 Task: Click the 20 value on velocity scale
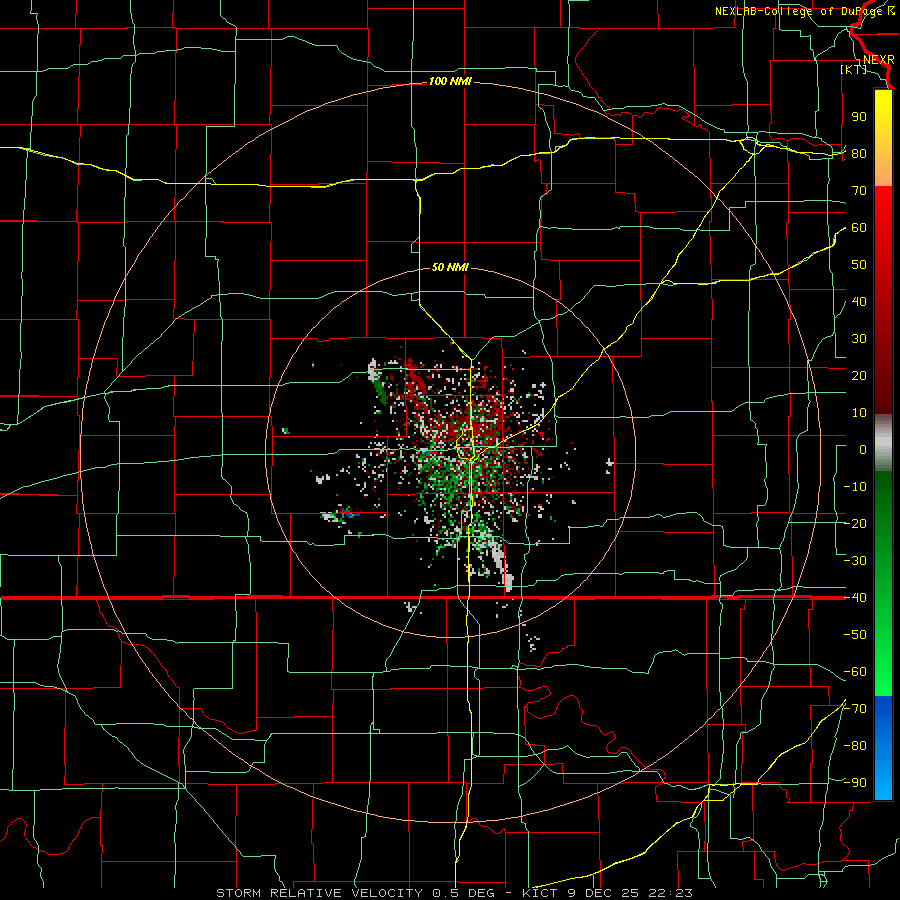[x=859, y=376]
